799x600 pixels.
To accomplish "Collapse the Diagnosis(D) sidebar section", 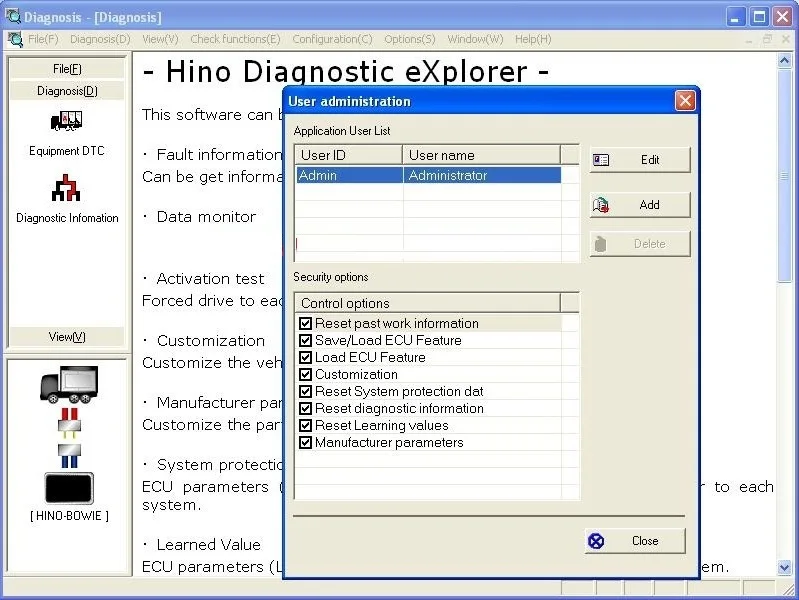I will (67, 91).
